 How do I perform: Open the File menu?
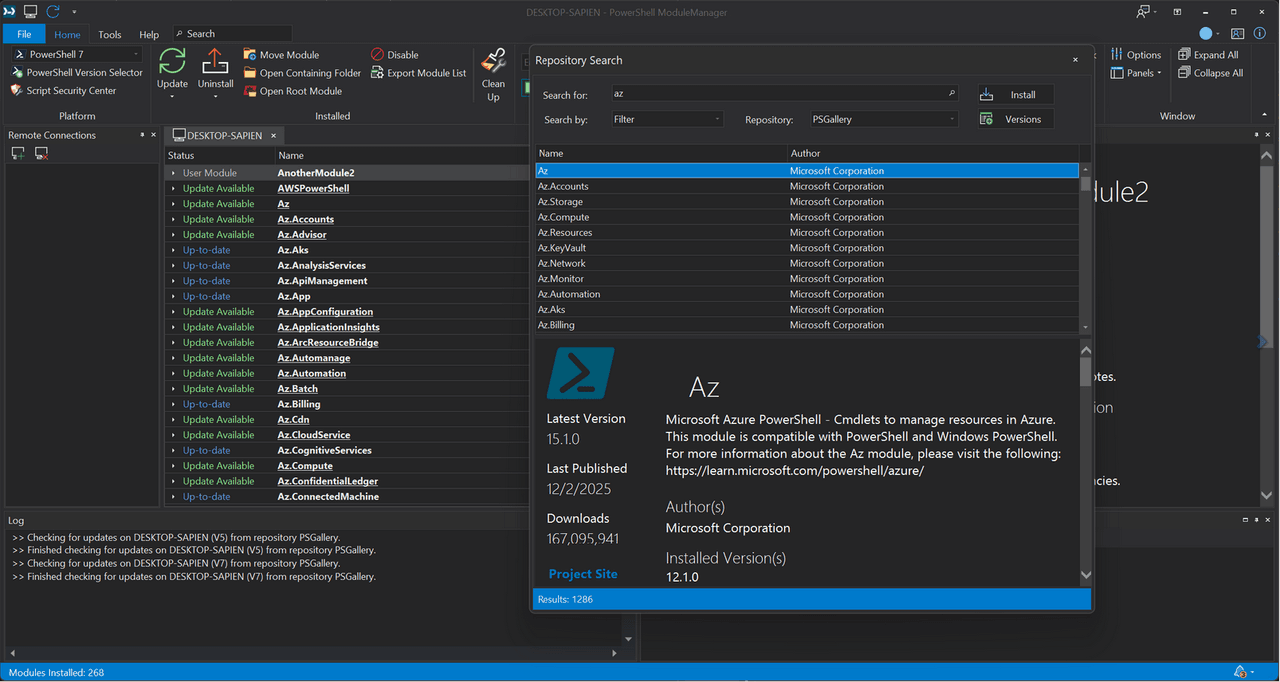(x=24, y=34)
